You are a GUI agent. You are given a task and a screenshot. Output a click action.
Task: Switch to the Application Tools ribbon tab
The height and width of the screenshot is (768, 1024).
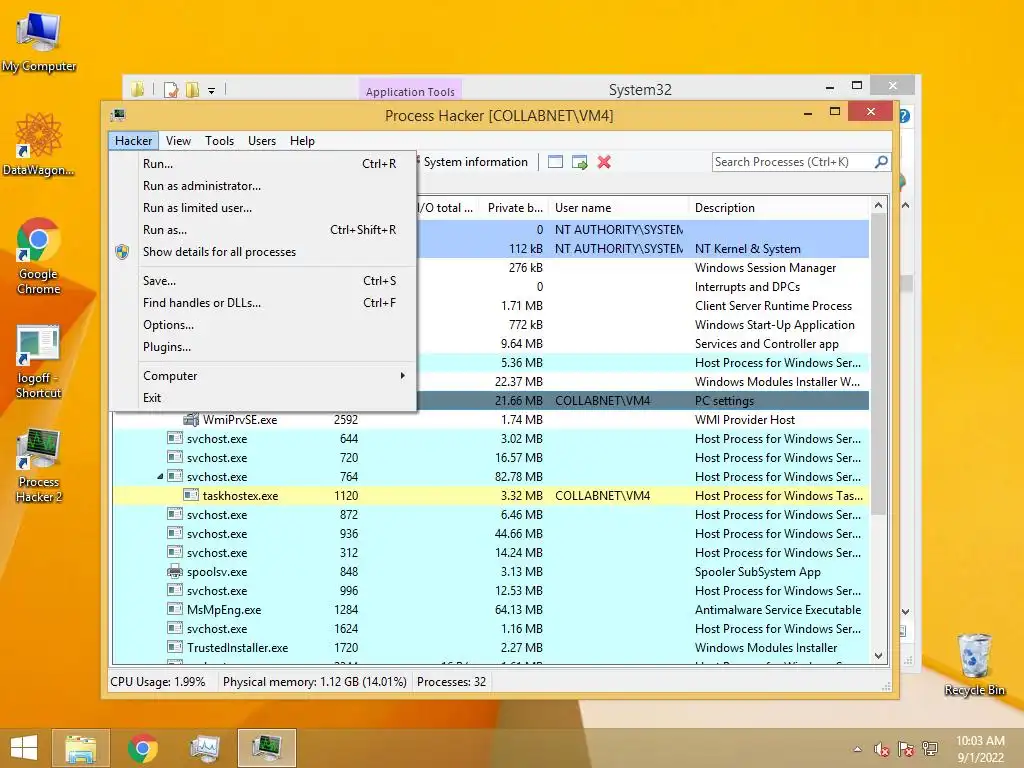[410, 91]
